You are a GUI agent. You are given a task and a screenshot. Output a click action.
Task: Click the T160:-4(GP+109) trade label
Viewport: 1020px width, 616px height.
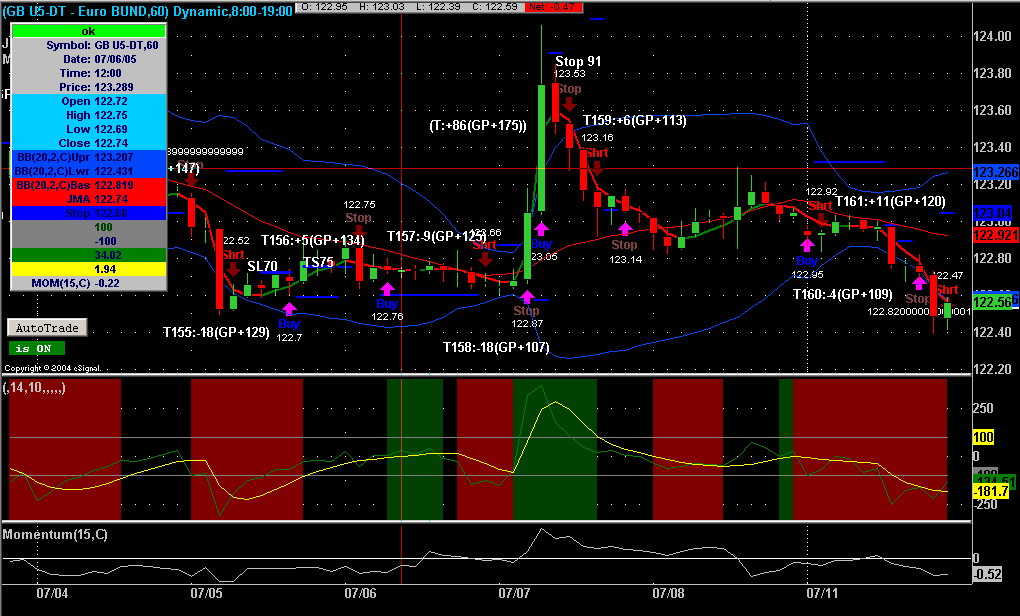pyautogui.click(x=842, y=295)
